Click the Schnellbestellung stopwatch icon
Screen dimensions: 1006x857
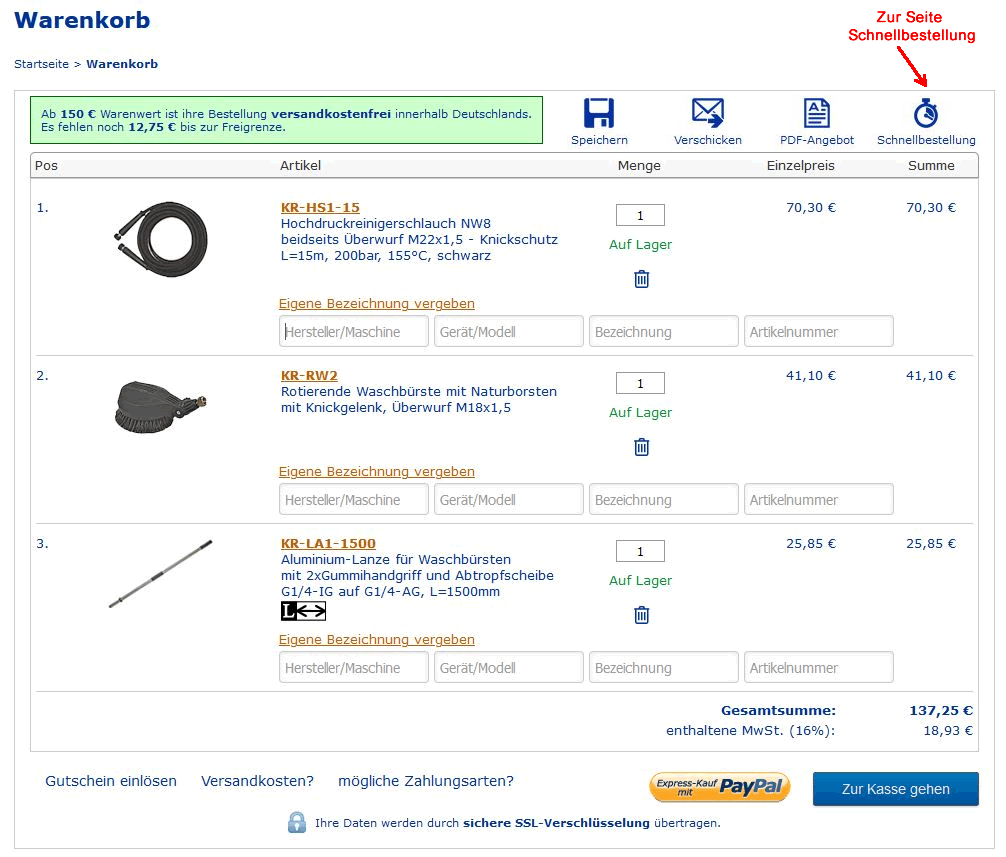click(926, 113)
